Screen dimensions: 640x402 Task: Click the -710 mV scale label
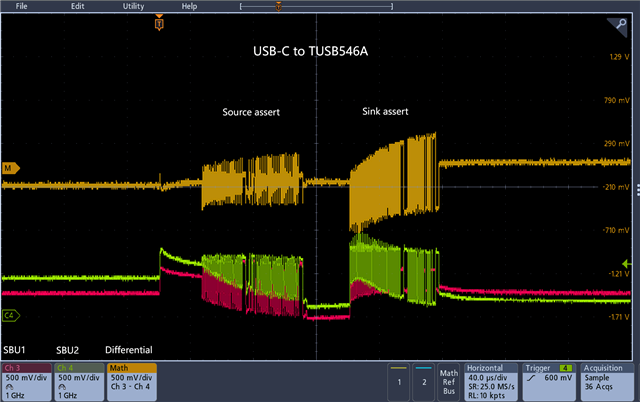616,230
